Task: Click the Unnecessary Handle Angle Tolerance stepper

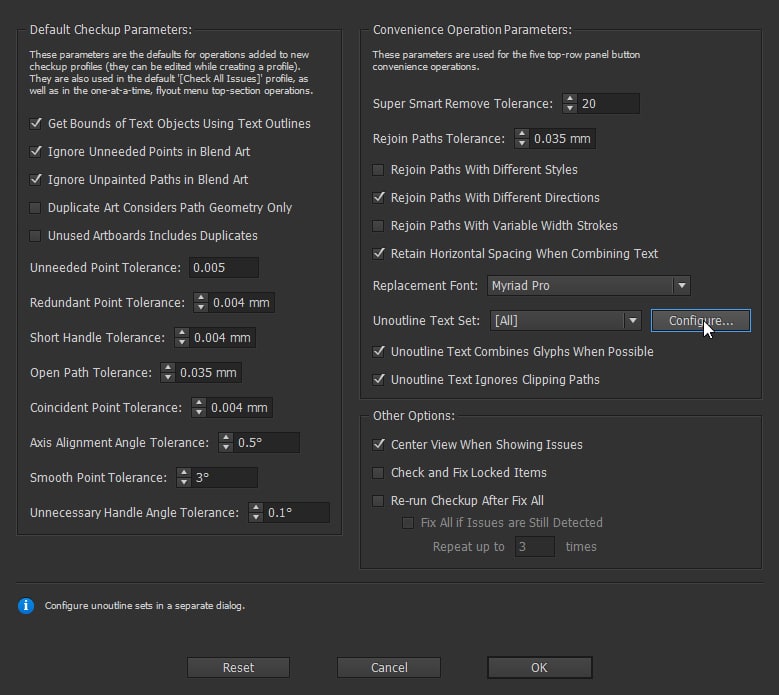Action: click(256, 512)
